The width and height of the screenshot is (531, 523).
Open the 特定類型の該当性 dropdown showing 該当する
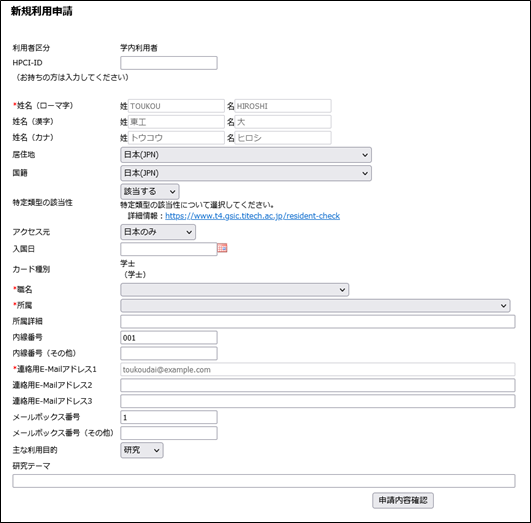tap(150, 191)
